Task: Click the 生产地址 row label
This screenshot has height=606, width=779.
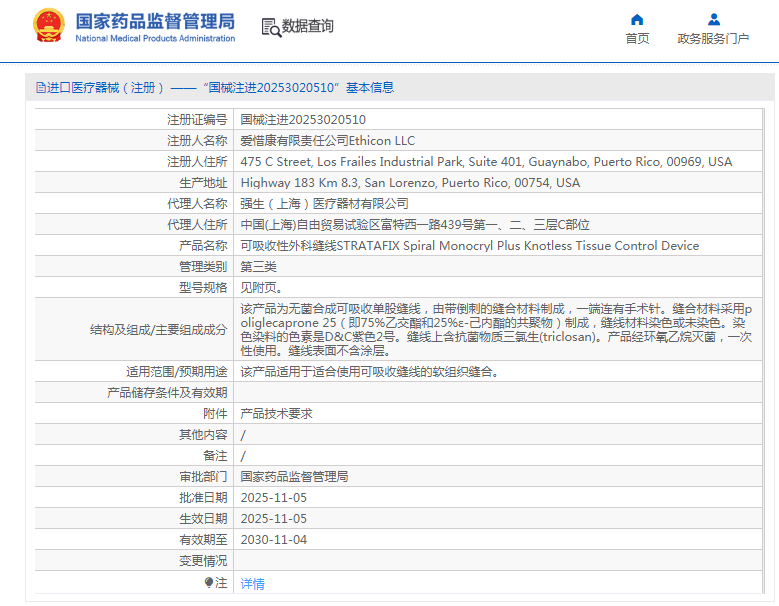Action: click(x=203, y=183)
